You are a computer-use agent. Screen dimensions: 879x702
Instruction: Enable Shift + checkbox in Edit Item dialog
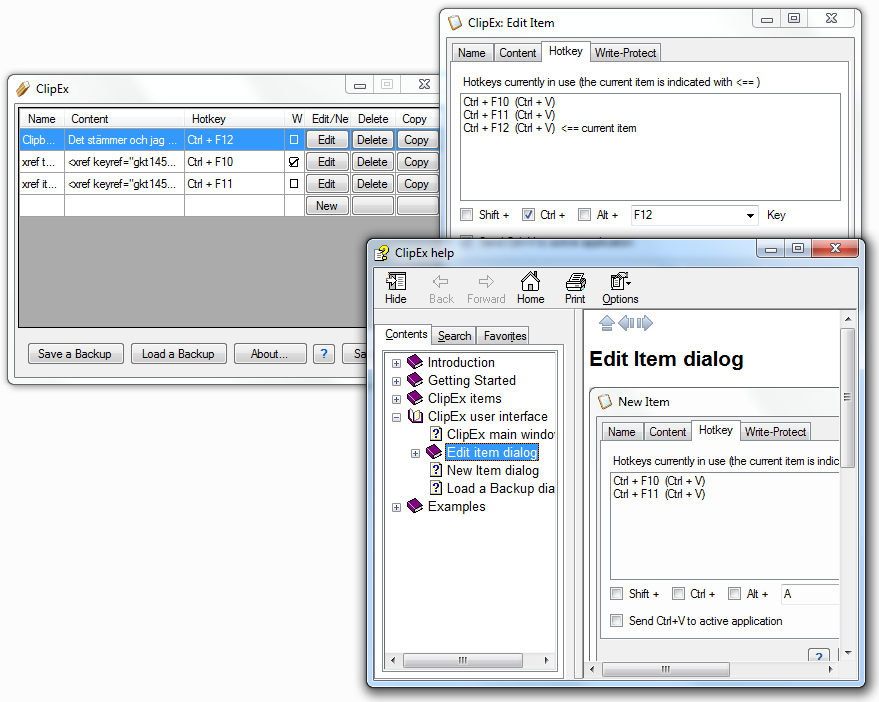coord(466,215)
